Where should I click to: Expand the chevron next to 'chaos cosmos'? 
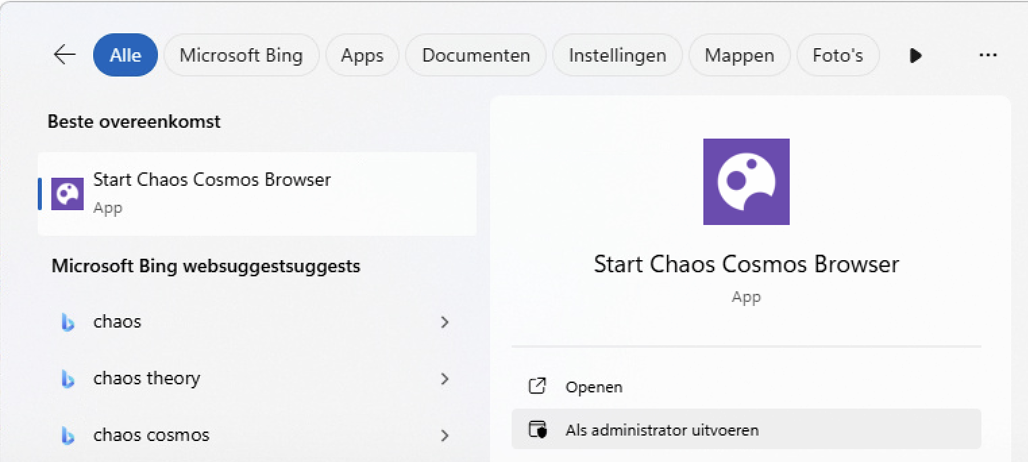[445, 435]
